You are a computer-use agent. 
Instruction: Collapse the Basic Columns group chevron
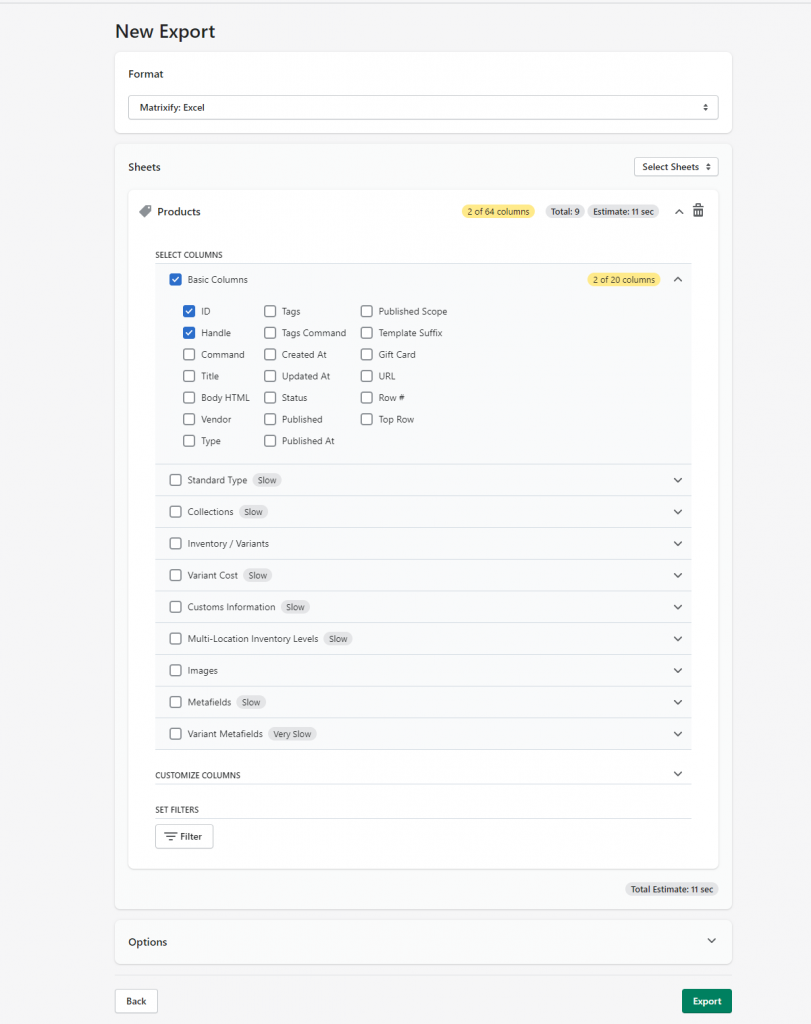point(677,279)
